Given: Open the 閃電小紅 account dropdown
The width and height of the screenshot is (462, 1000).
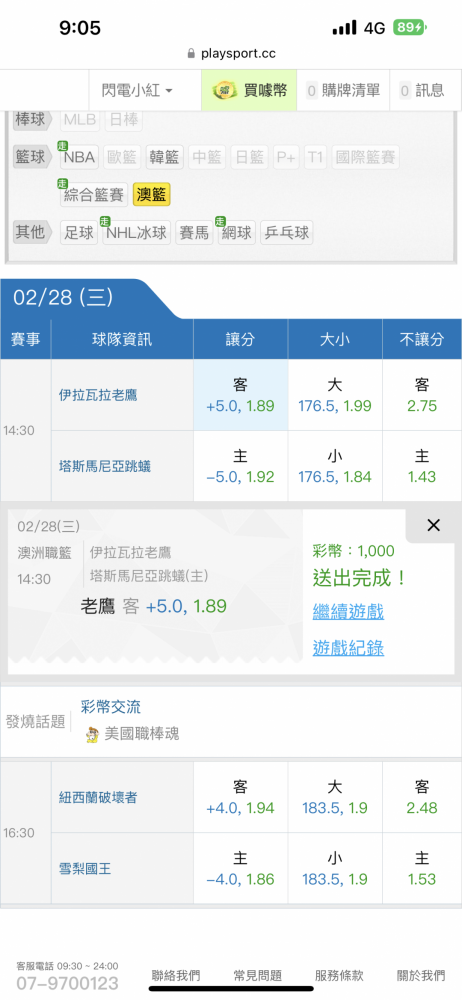Looking at the screenshot, I should [x=137, y=91].
